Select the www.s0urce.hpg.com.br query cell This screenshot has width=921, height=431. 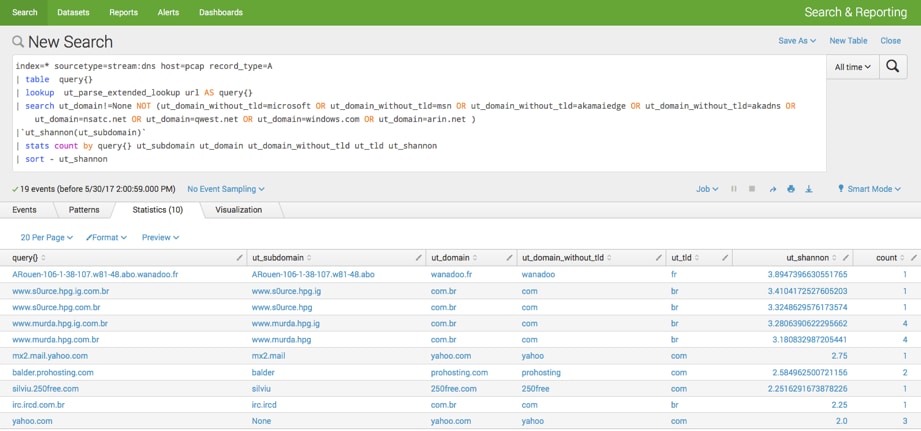(x=56, y=307)
